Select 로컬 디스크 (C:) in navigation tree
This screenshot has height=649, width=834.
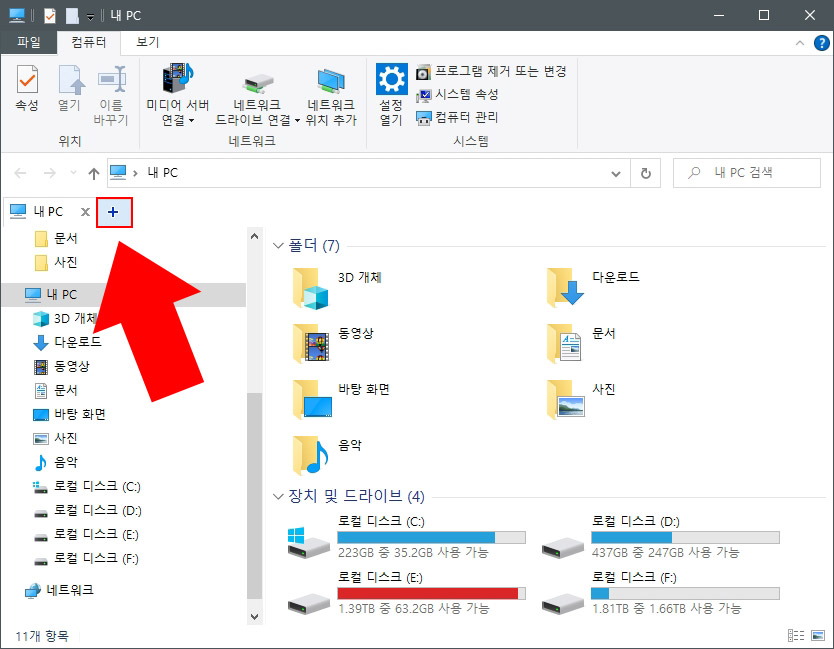pos(87,486)
